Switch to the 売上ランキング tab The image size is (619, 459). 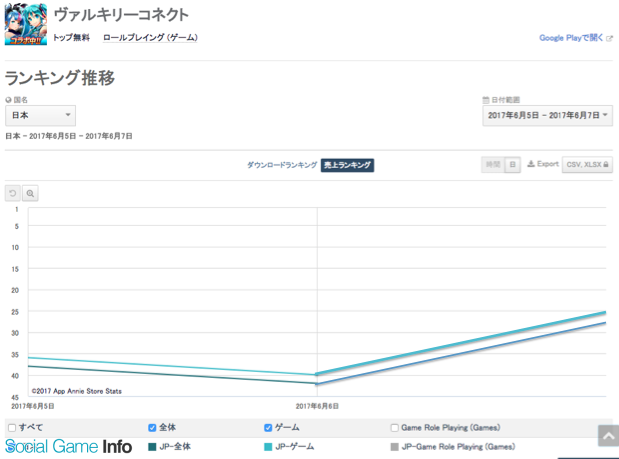coord(347,165)
